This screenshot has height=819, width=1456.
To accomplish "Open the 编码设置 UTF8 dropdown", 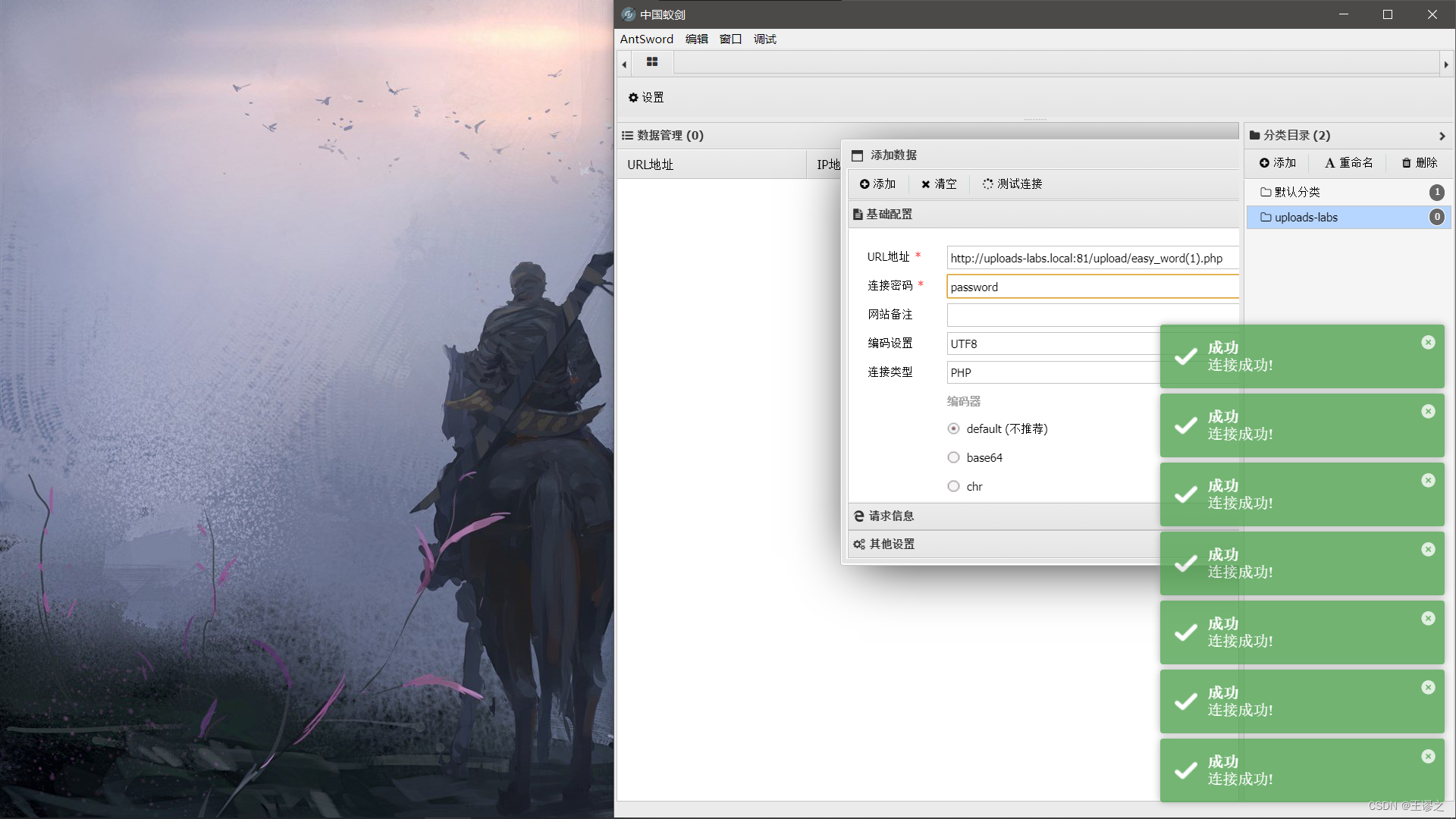I will (1053, 344).
